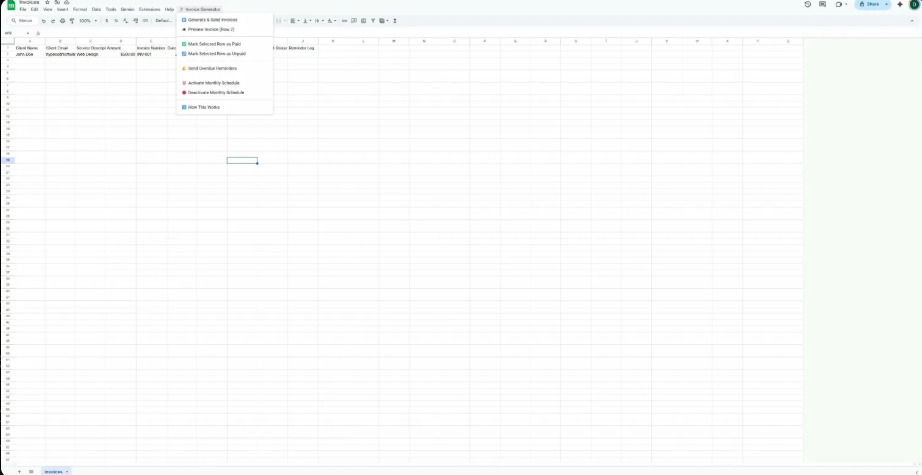Click the Functions sigma icon

pos(395,21)
